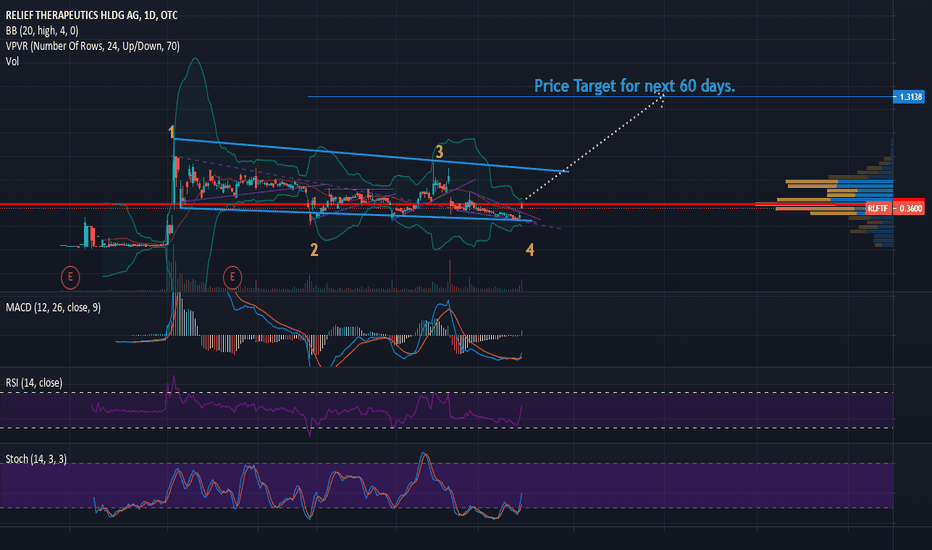The image size is (932, 550).
Task: Click the RELIEF THERAPEUTICS HLDG AG symbol title
Action: pyautogui.click(x=92, y=15)
